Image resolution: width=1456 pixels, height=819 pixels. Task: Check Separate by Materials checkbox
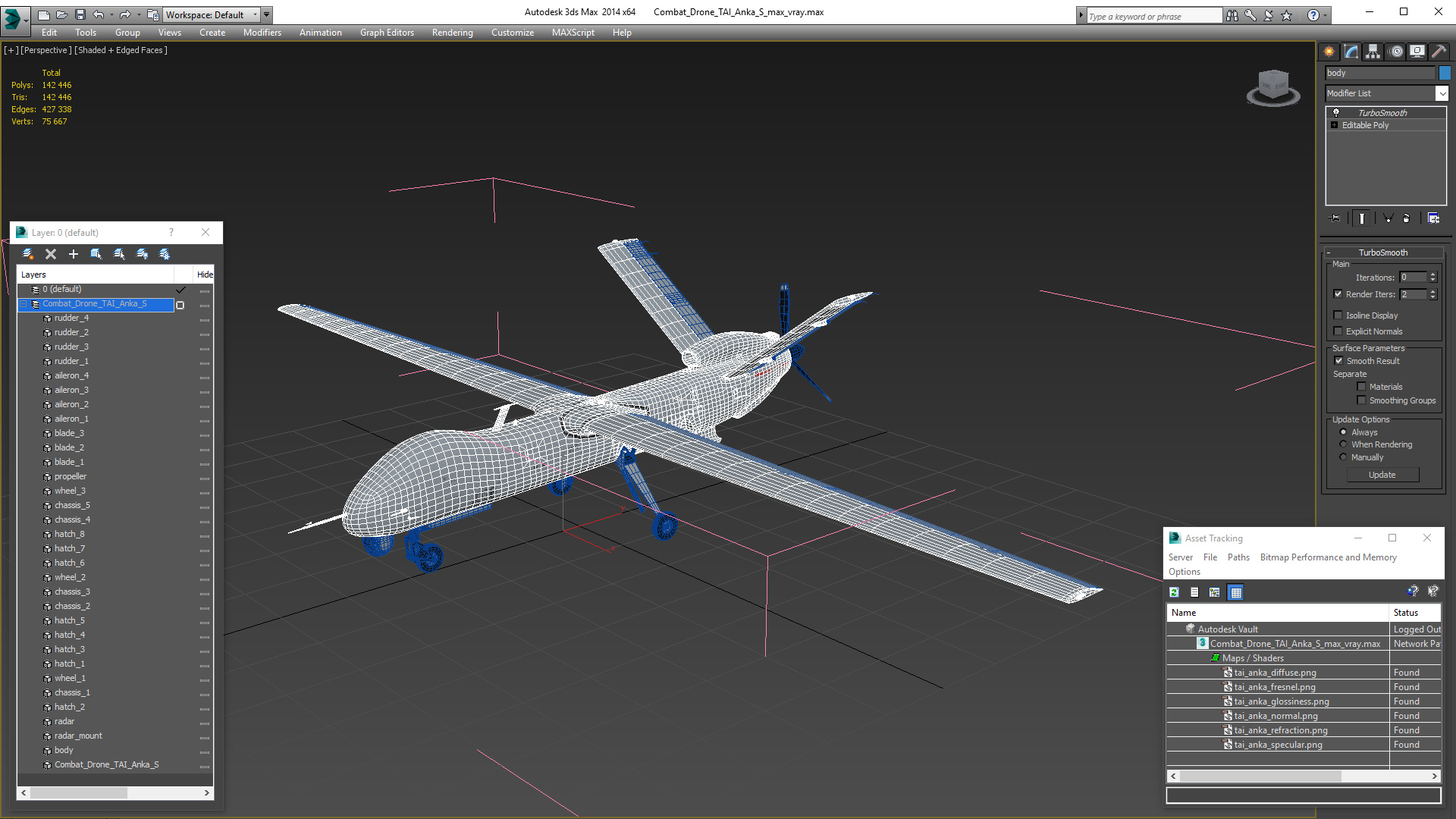click(x=1362, y=387)
